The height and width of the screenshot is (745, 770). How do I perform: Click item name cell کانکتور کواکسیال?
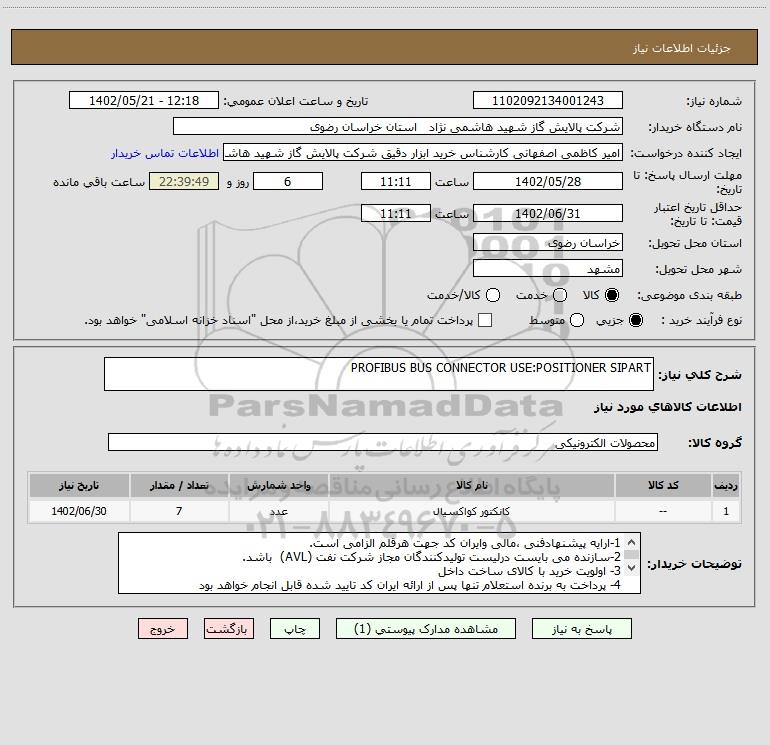(471, 511)
